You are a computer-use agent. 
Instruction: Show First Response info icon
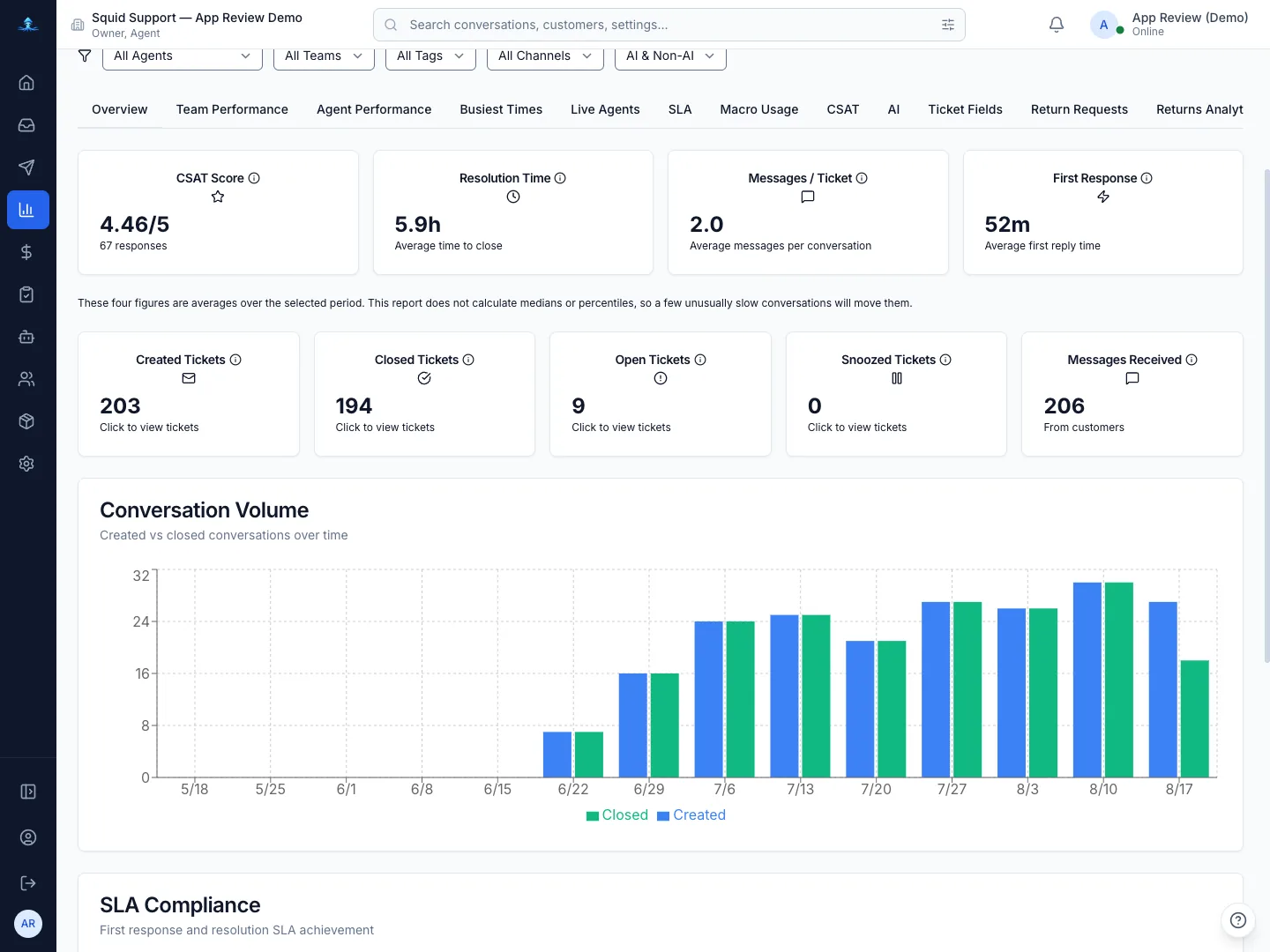coord(1147,178)
